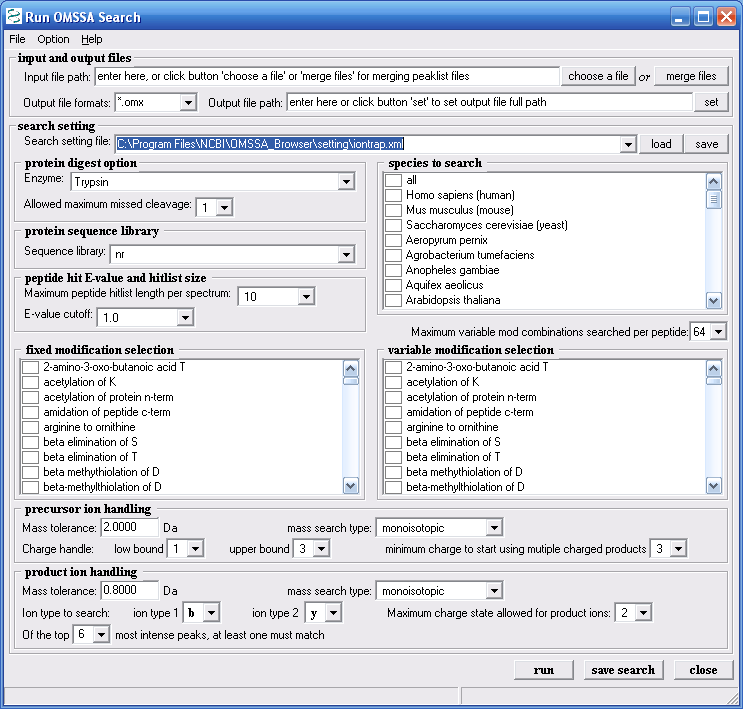
Task: Open the Allowed maximum missed cleavage dropdown
Action: click(224, 208)
